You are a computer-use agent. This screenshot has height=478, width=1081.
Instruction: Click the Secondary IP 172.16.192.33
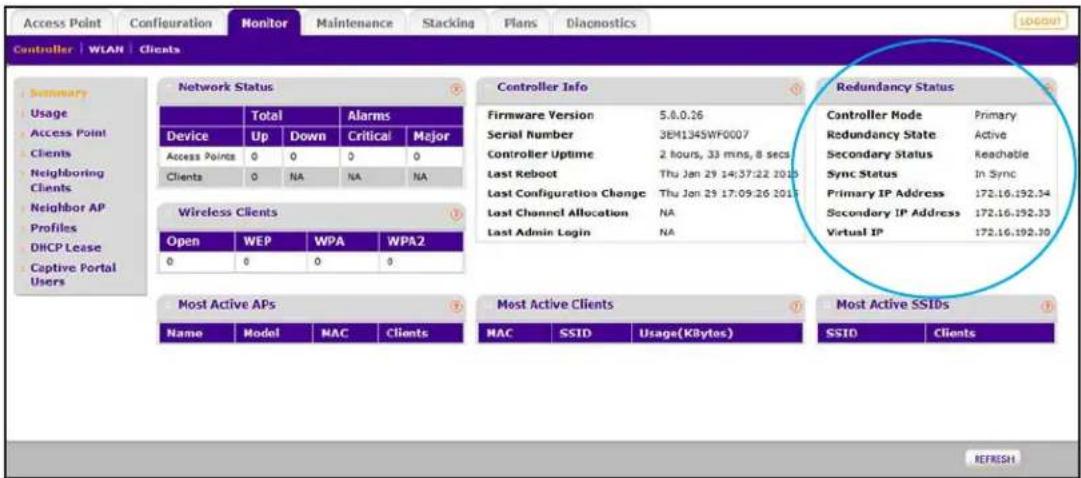pyautogui.click(x=1011, y=213)
